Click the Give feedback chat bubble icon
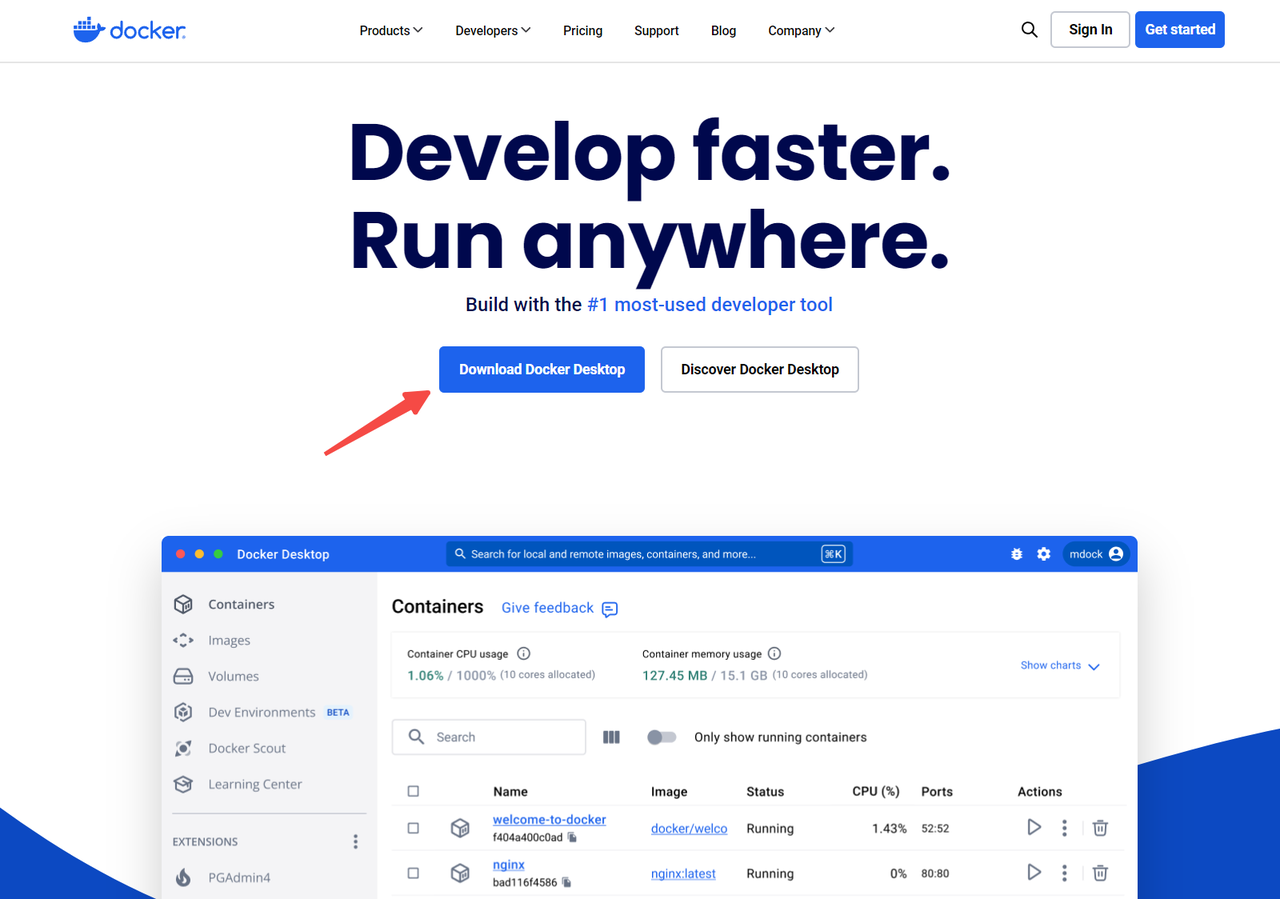 point(610,609)
